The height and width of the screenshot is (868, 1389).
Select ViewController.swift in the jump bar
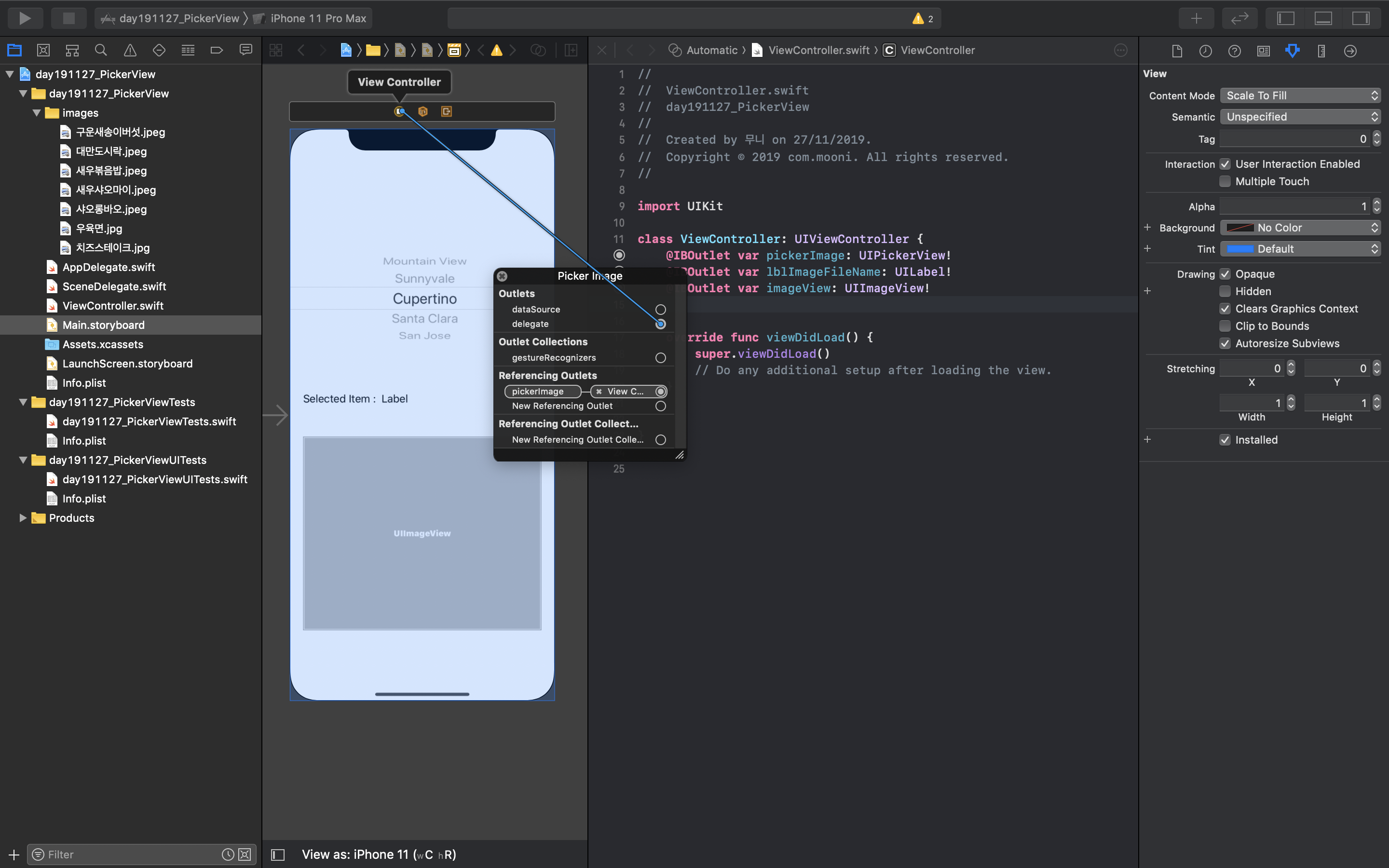click(818, 51)
